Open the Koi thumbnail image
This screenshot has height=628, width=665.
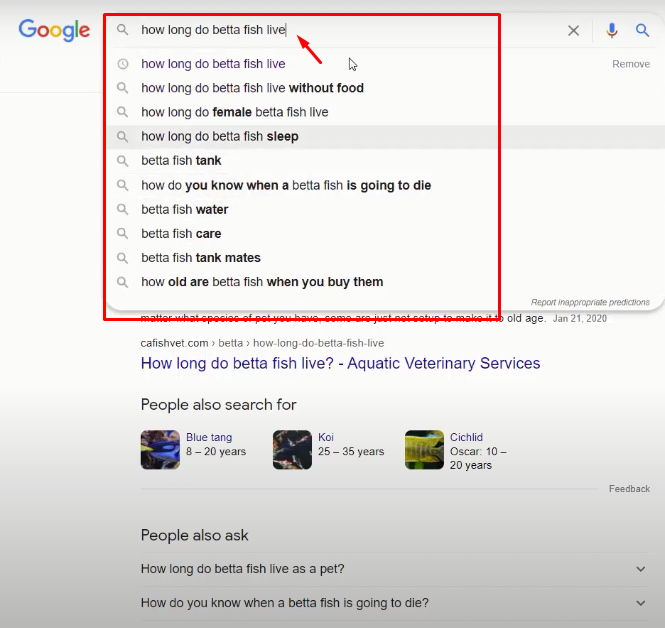click(x=292, y=450)
